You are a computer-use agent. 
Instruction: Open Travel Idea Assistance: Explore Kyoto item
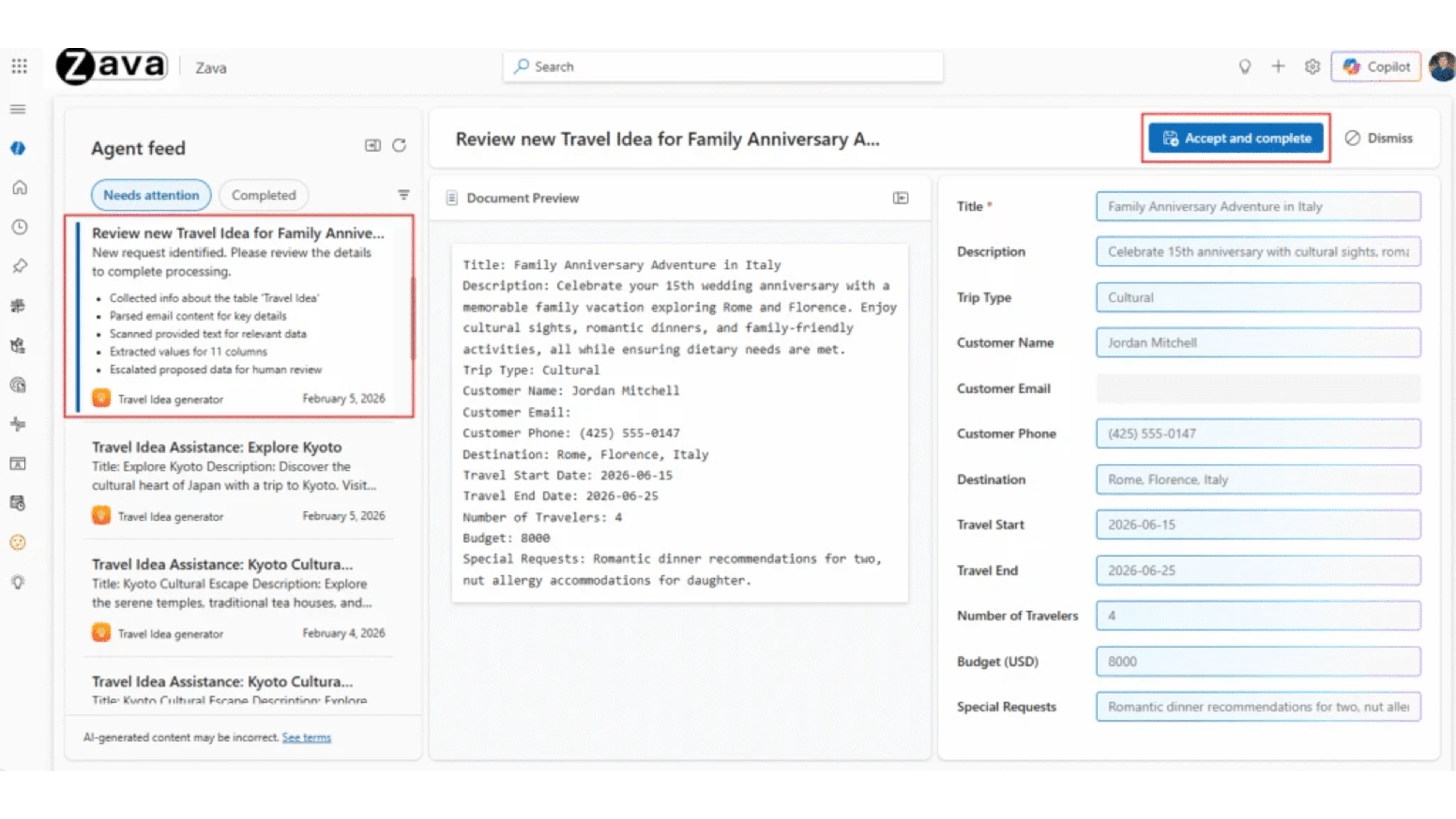tap(238, 480)
